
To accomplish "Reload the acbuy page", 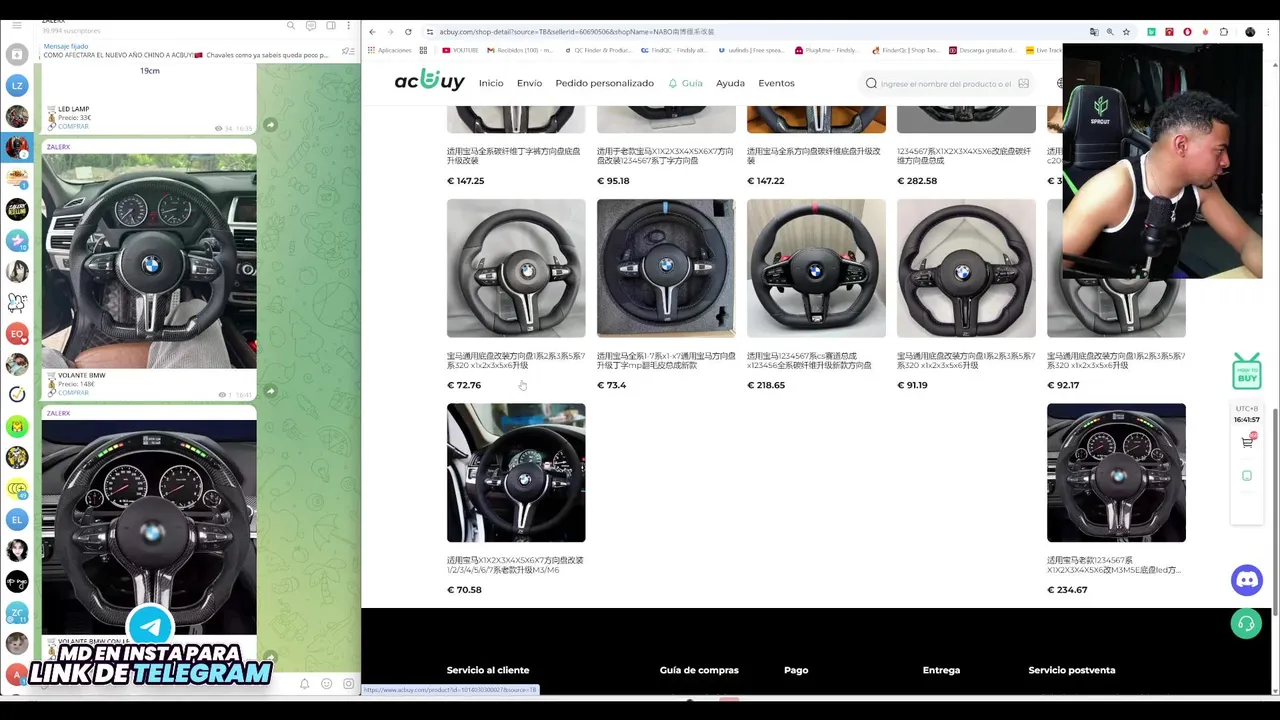I will pyautogui.click(x=408, y=32).
